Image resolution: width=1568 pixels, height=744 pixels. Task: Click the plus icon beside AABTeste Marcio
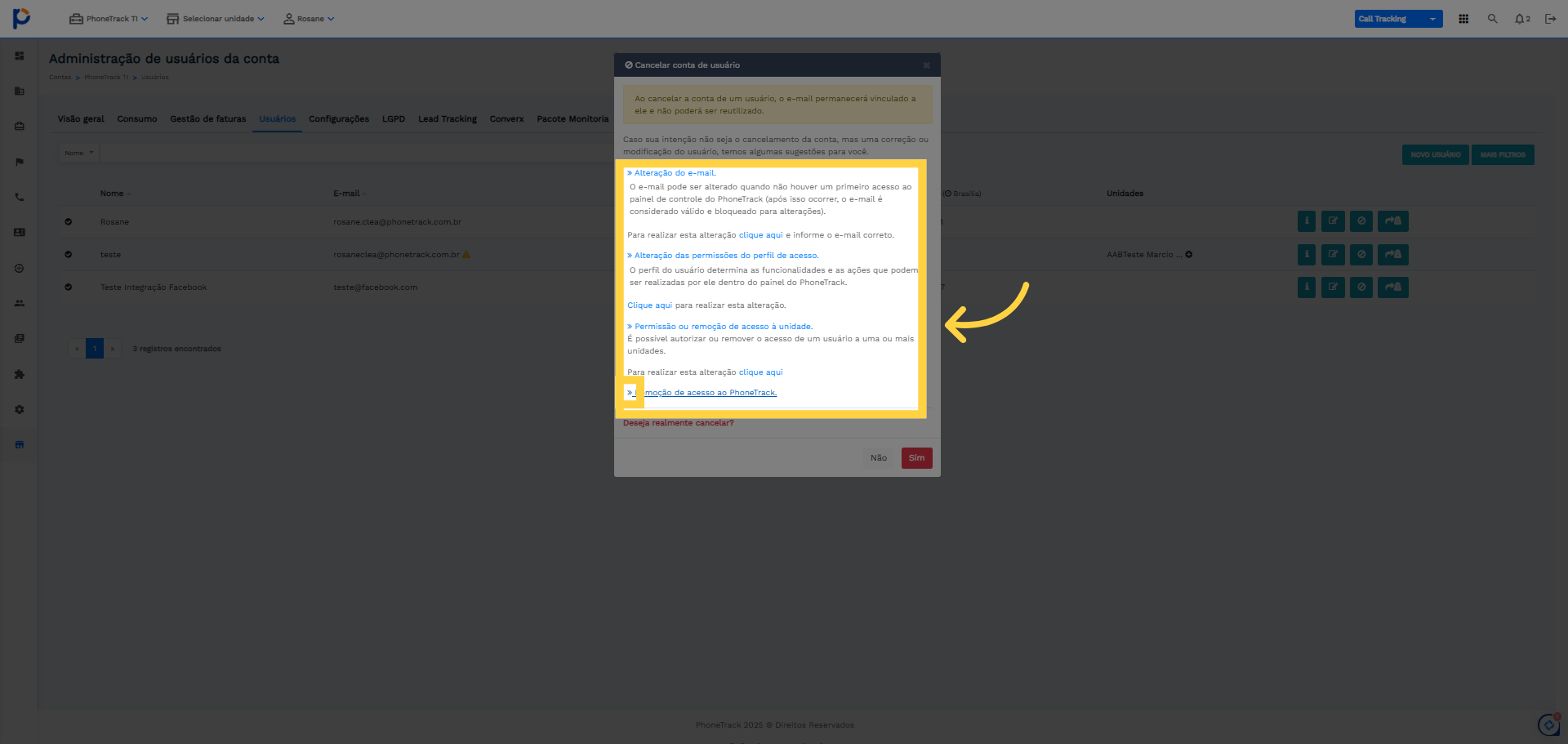pos(1189,255)
